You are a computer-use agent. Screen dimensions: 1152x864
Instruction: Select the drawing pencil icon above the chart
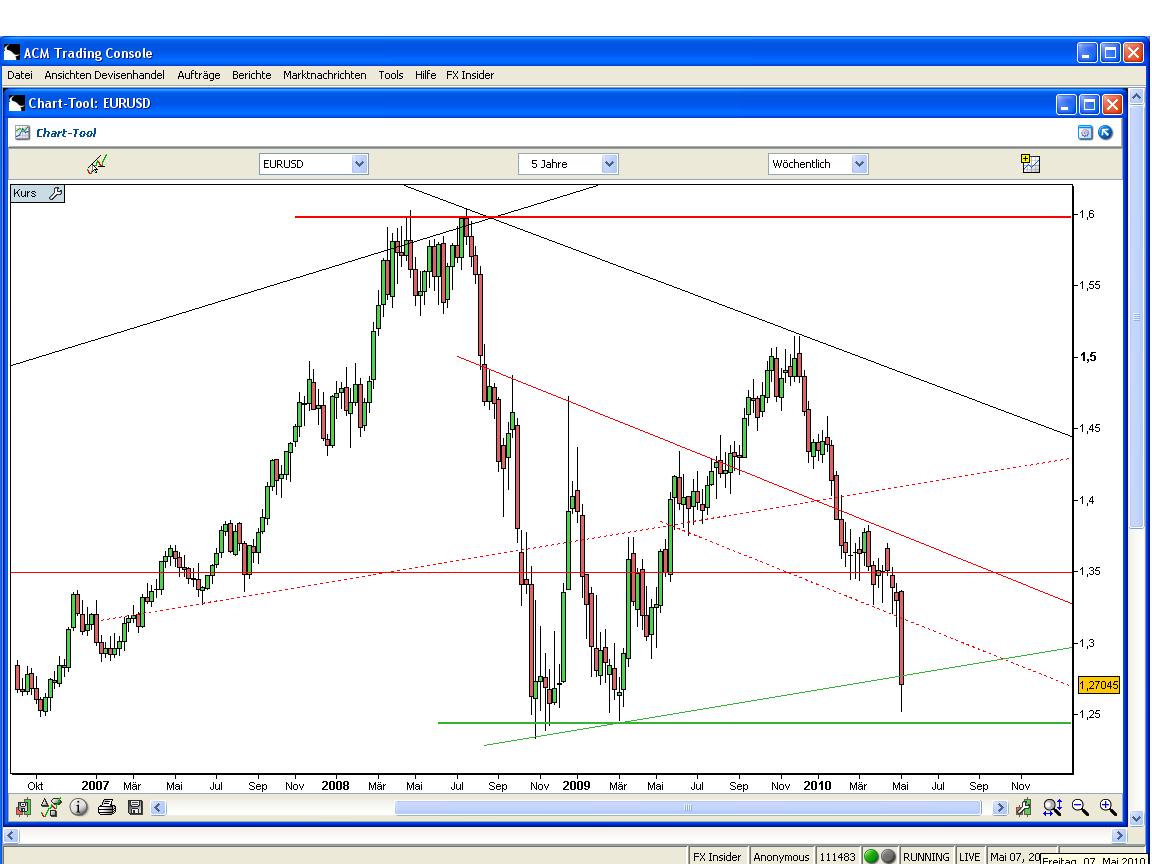tap(96, 163)
